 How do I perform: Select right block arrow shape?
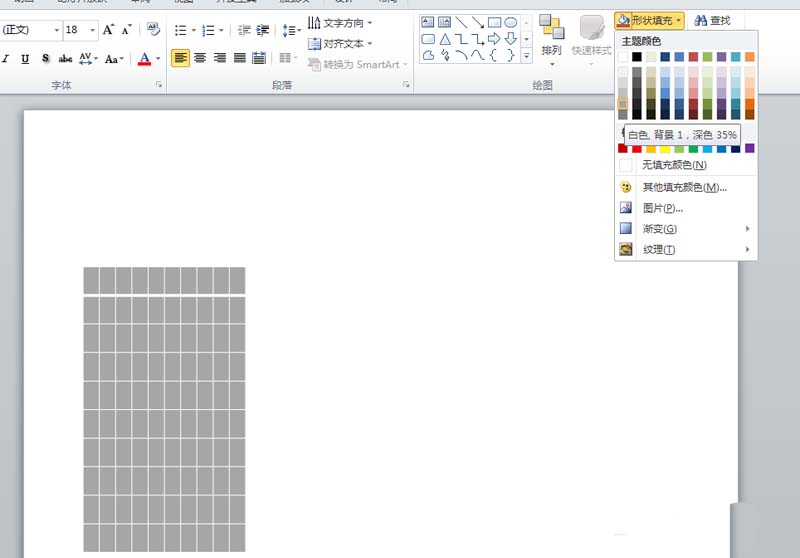494,39
